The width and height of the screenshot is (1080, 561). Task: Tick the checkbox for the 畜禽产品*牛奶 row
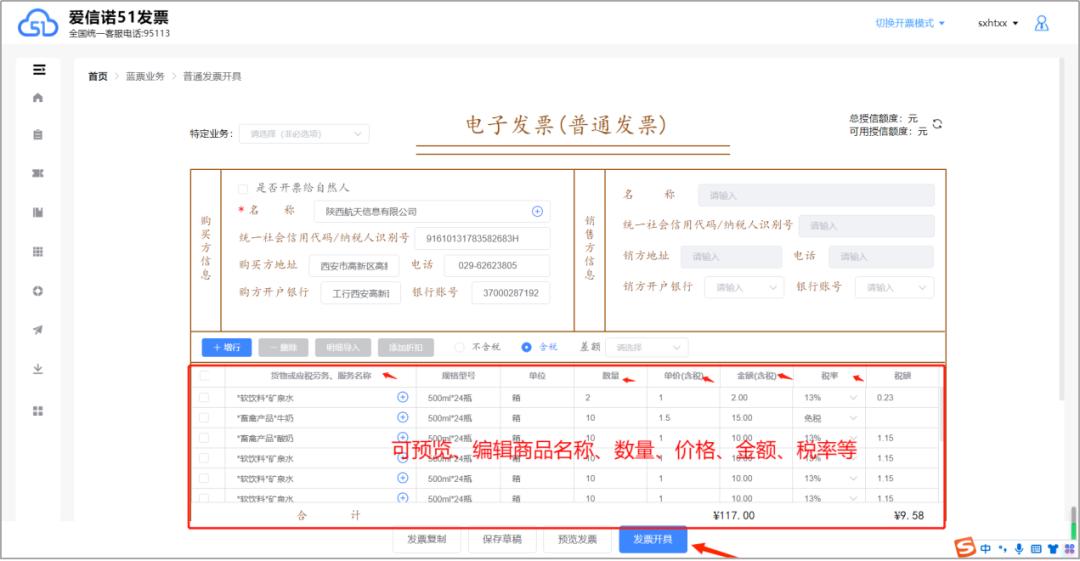(204, 418)
